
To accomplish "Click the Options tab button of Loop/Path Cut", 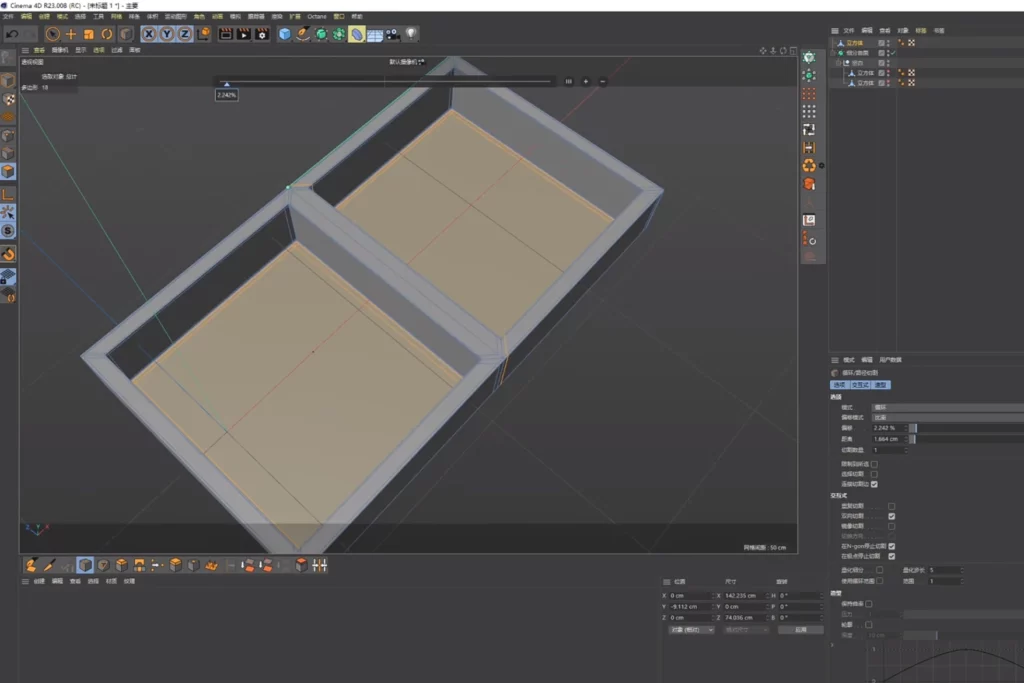I will 838,385.
